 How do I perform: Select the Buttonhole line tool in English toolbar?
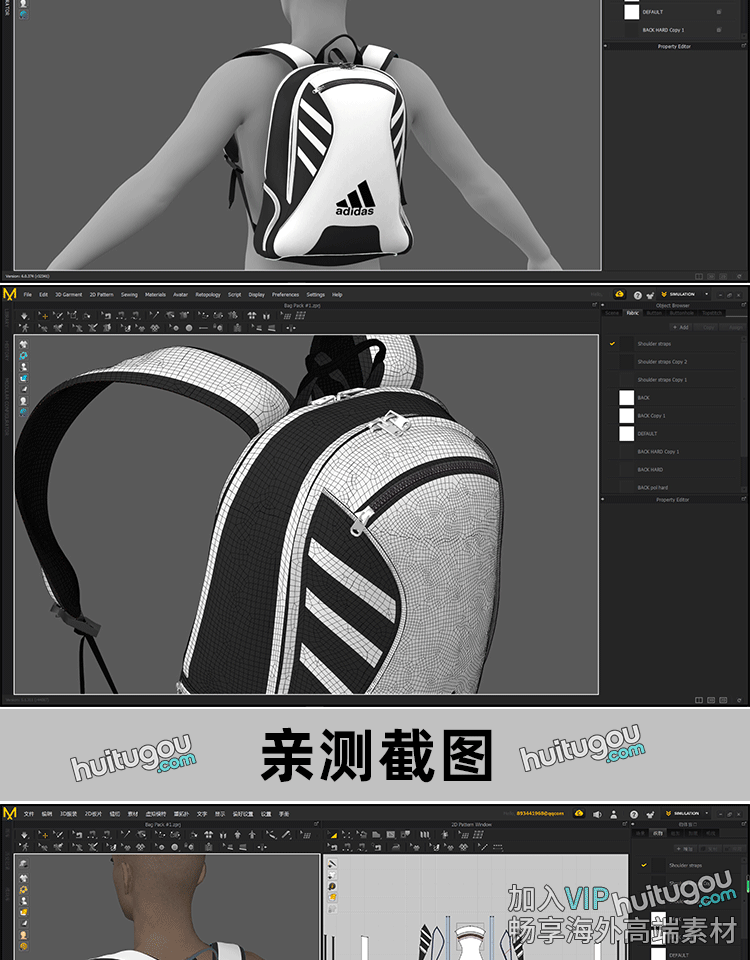tap(203, 328)
